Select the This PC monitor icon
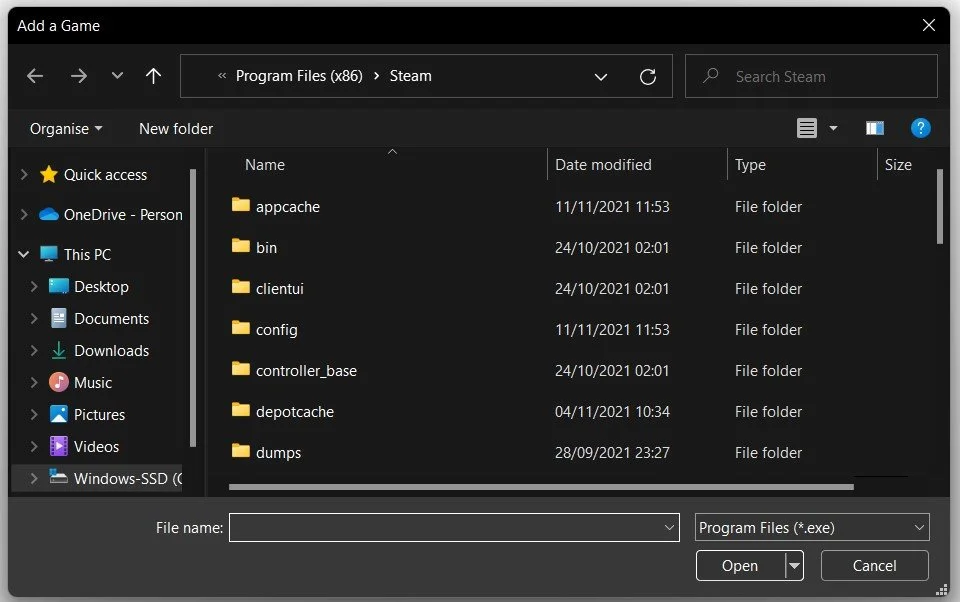This screenshot has width=960, height=602. click(48, 254)
